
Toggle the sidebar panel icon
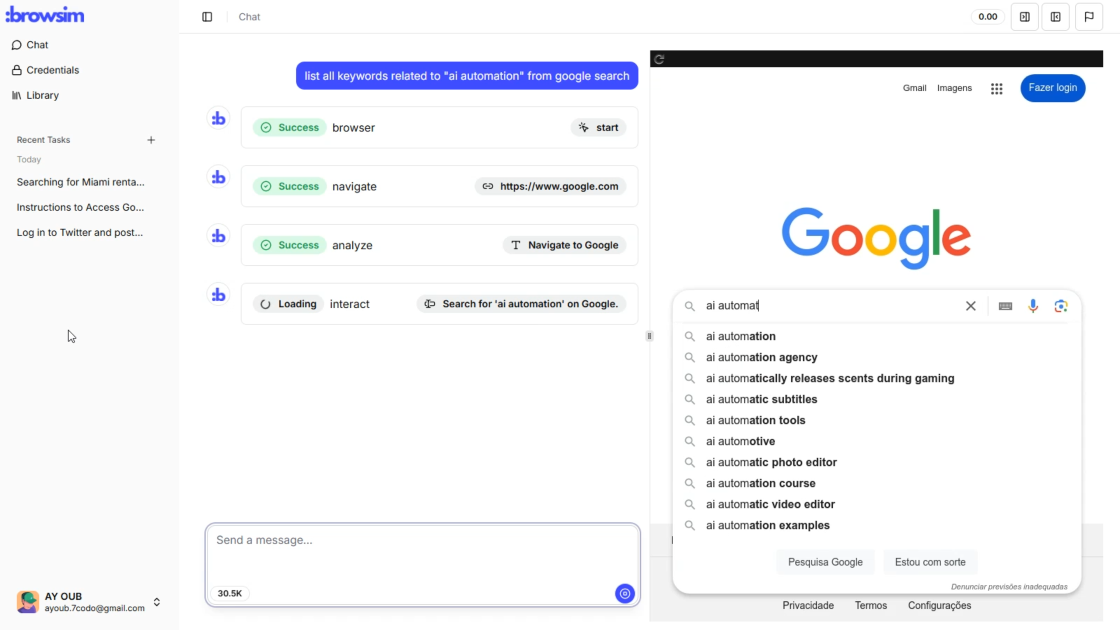[x=207, y=16]
